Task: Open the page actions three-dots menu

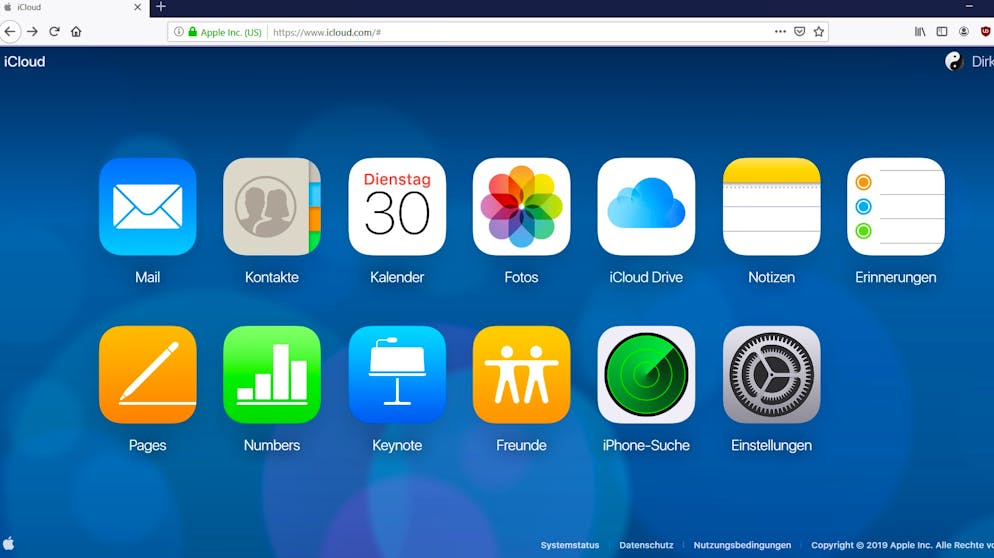Action: [x=780, y=32]
